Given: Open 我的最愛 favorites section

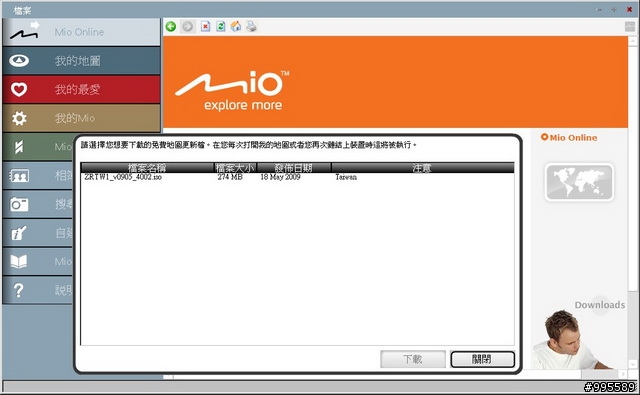Looking at the screenshot, I should coord(81,89).
